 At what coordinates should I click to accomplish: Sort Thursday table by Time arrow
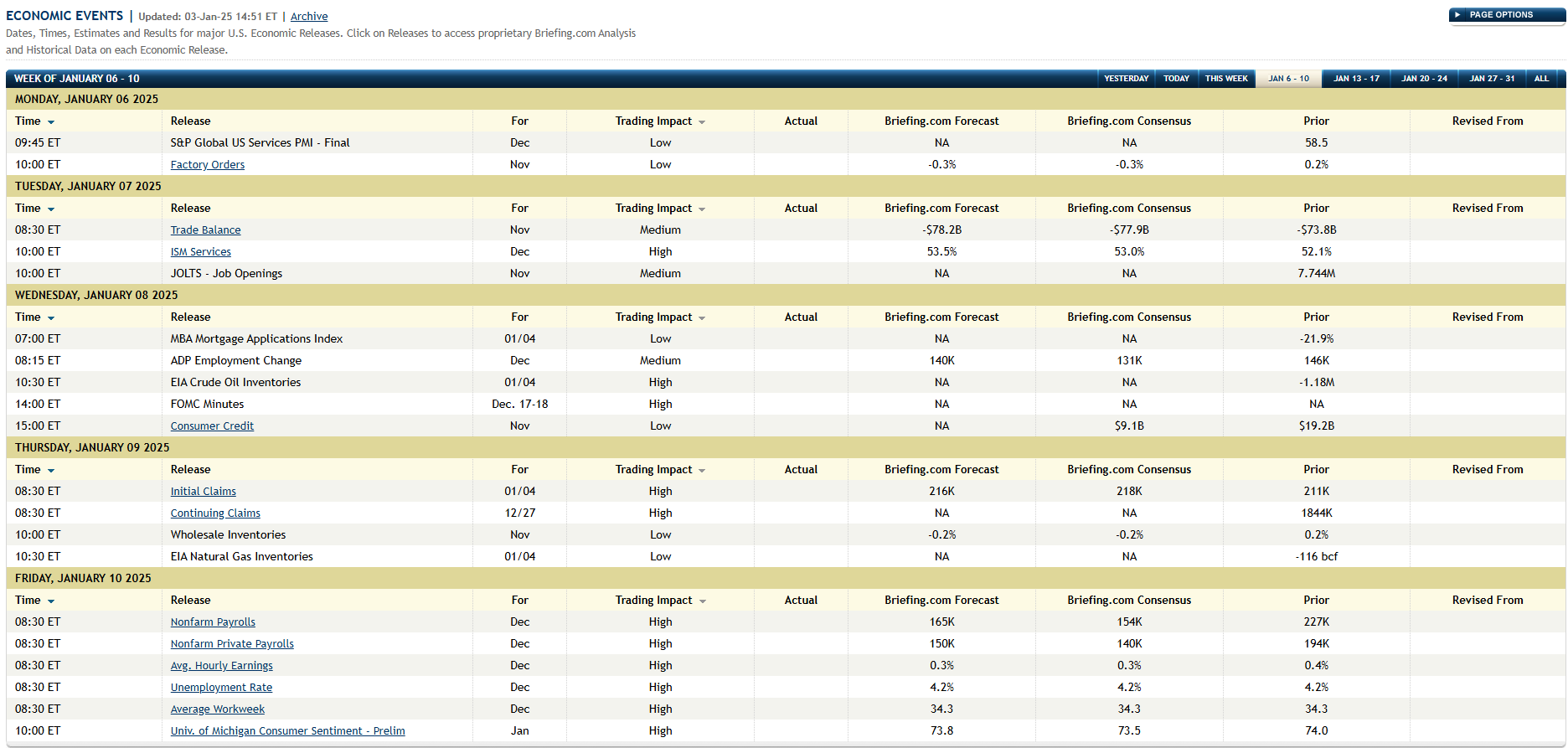click(51, 471)
